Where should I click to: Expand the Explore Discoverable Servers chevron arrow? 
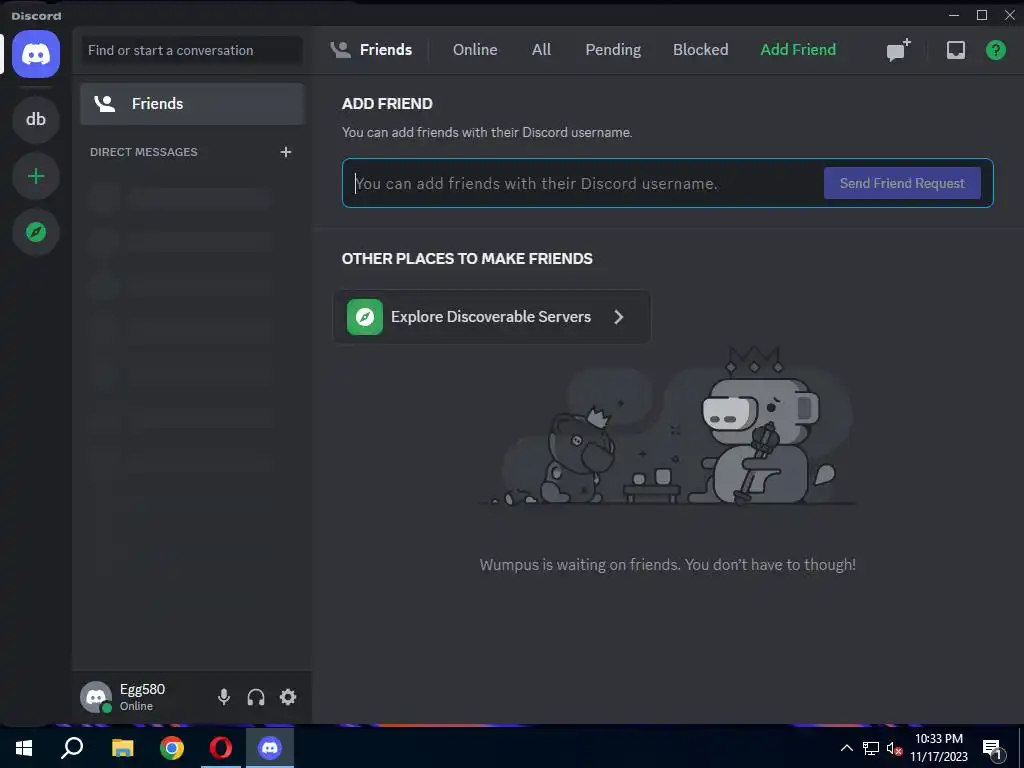[618, 317]
